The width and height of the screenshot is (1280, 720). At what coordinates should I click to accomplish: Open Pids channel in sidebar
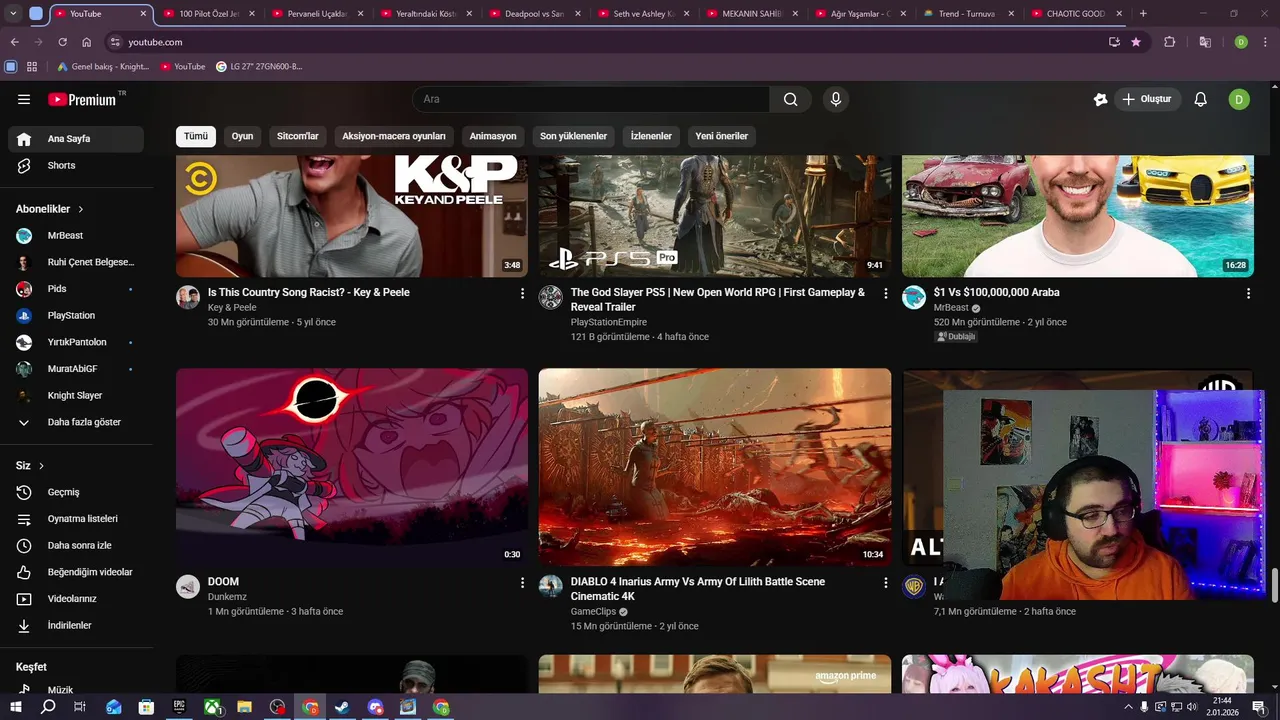click(x=76, y=288)
